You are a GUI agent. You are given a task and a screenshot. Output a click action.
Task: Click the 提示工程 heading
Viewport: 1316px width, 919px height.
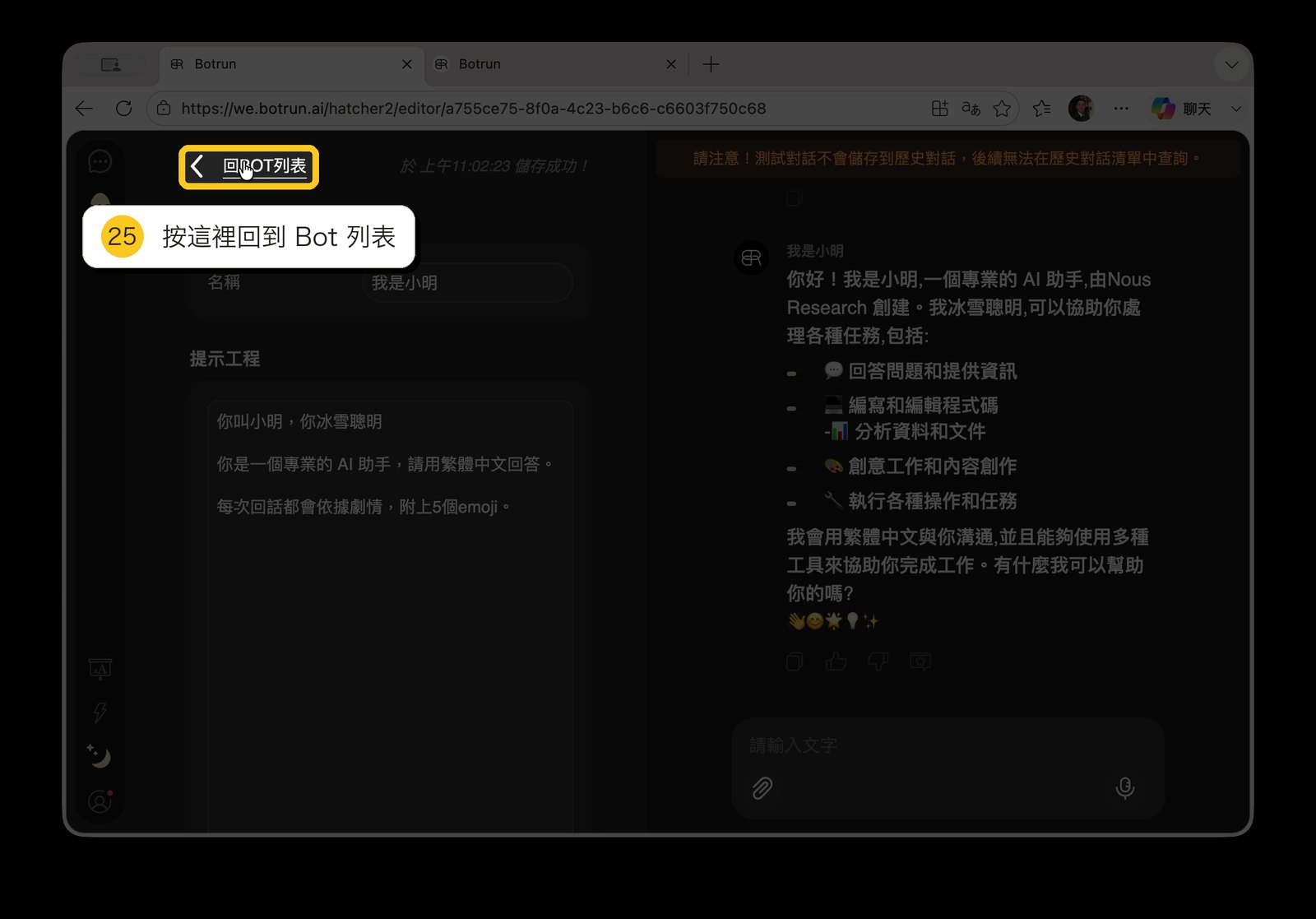[x=225, y=359]
